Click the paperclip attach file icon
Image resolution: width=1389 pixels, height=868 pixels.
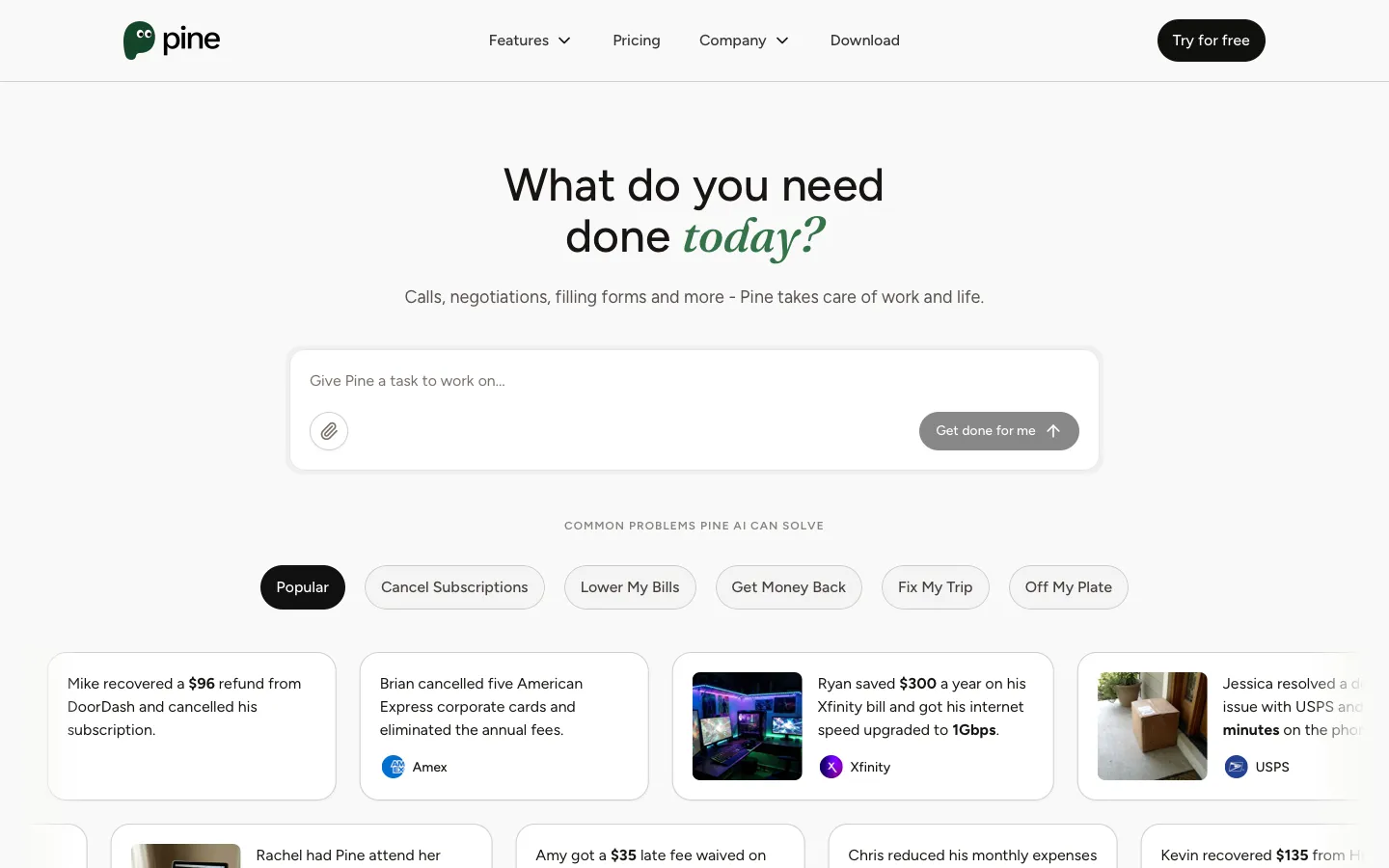(x=329, y=431)
